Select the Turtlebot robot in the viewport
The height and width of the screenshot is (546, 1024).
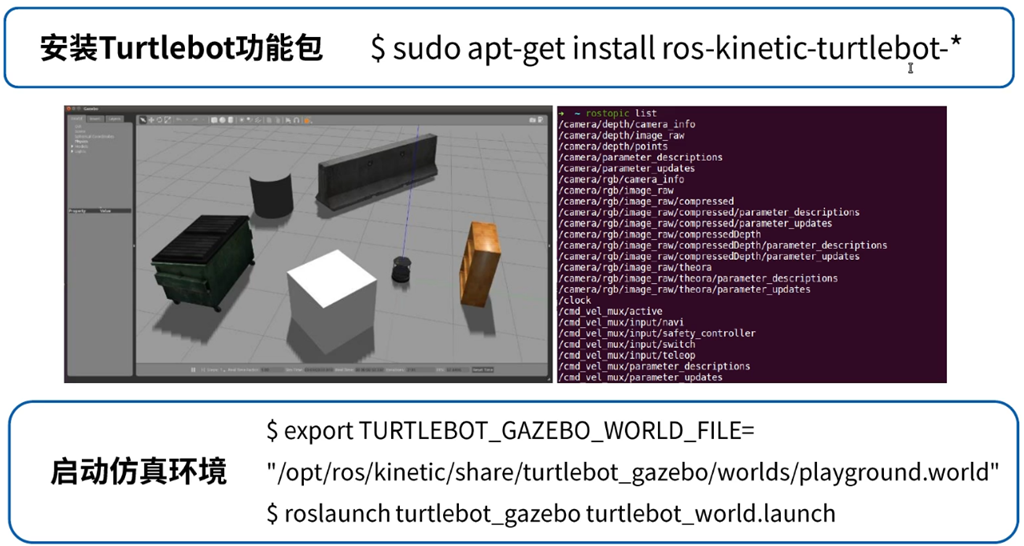(401, 270)
